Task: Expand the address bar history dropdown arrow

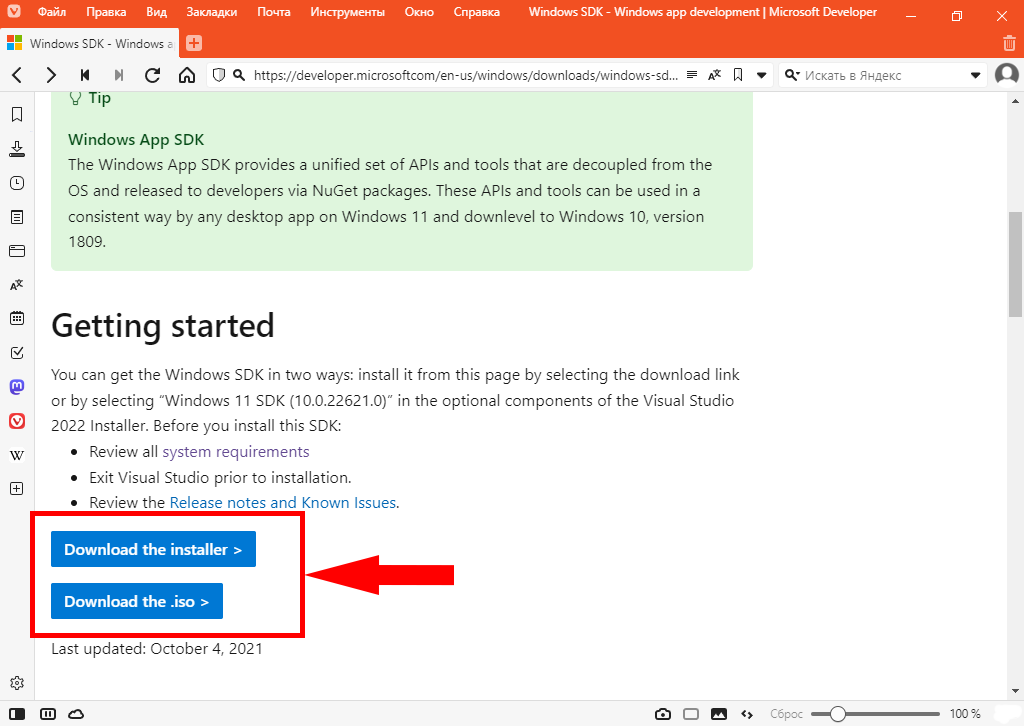Action: tap(762, 75)
